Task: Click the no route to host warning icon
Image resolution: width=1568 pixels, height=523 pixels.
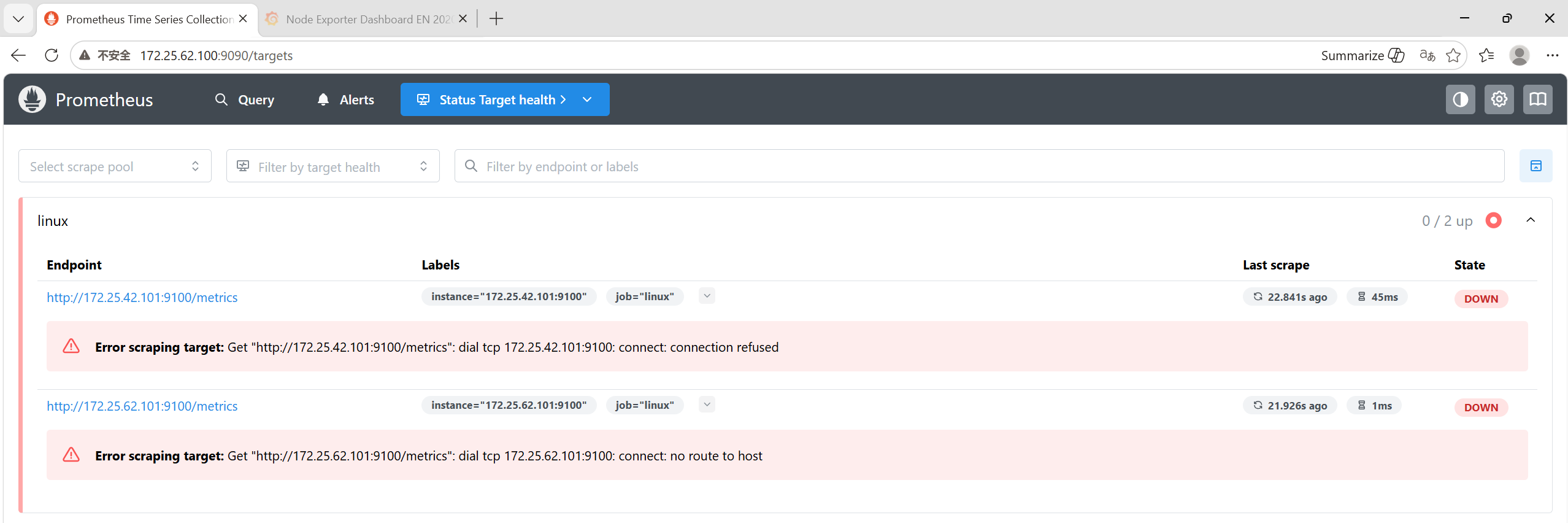Action: tap(71, 455)
